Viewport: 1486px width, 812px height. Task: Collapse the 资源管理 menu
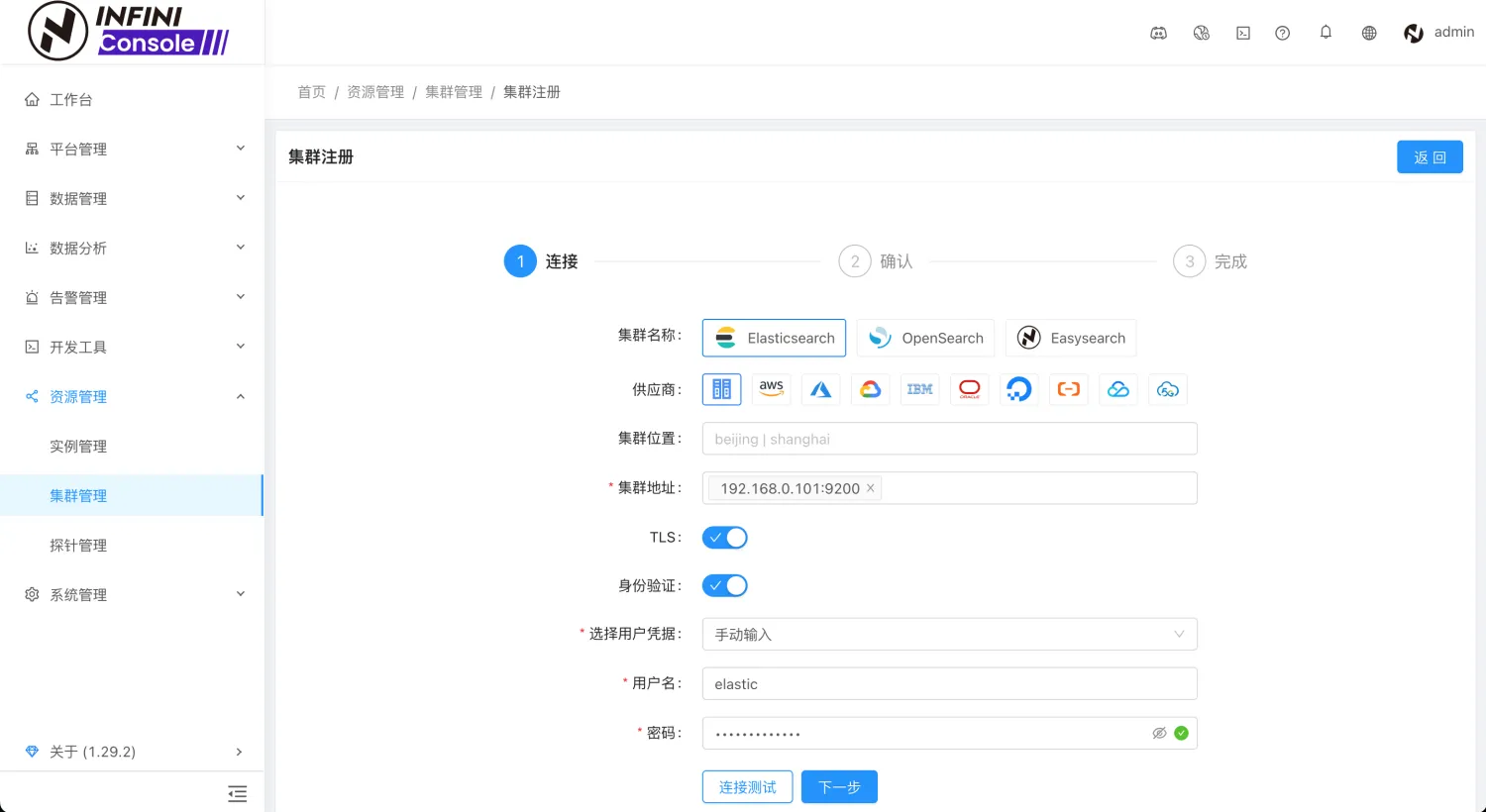click(x=132, y=396)
